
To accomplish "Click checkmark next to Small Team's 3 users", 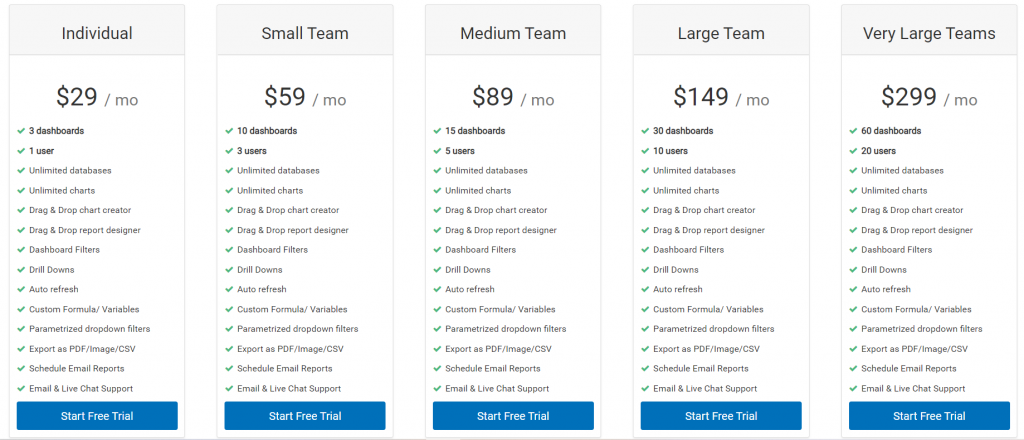I will point(229,151).
